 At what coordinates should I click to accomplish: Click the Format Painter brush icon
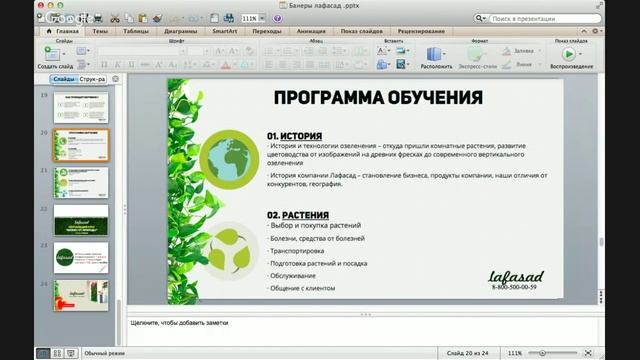click(x=157, y=18)
